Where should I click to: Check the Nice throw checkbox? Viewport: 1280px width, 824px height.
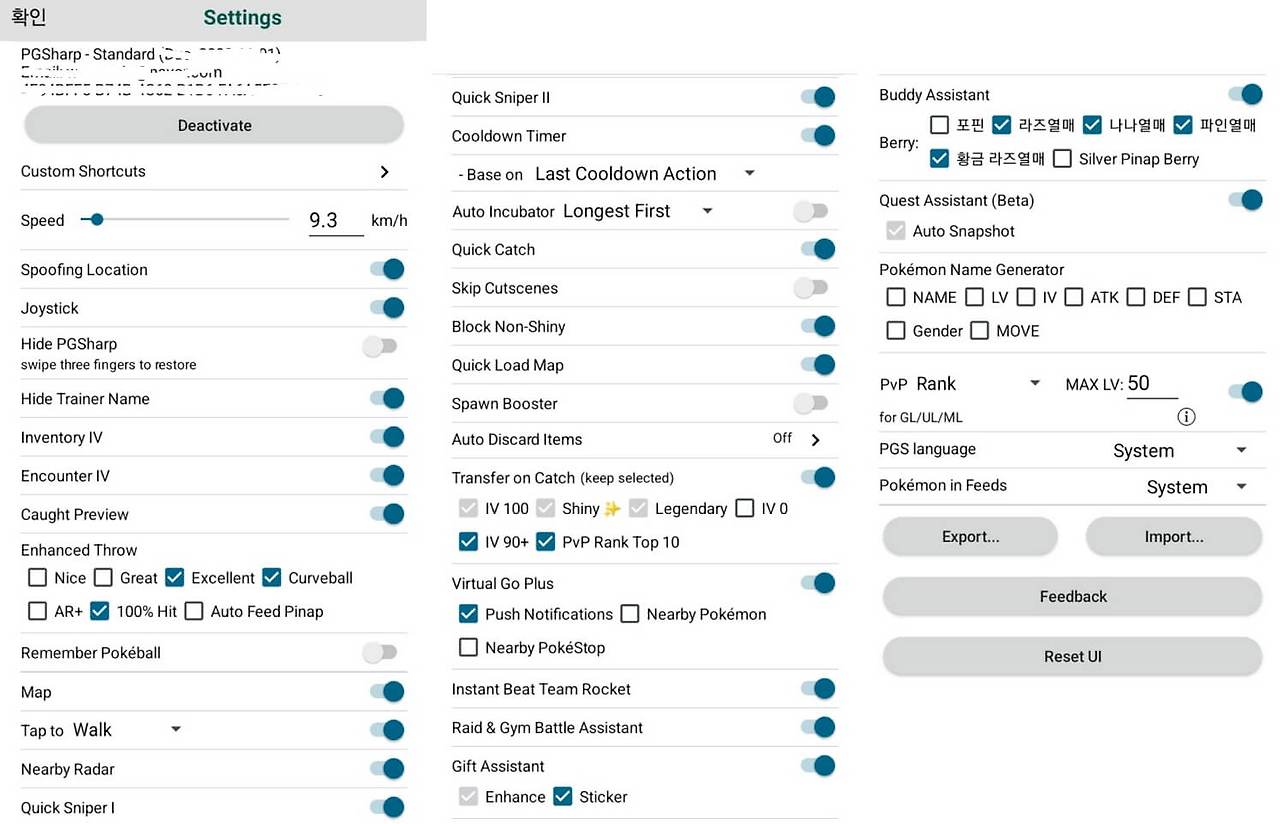[38, 578]
